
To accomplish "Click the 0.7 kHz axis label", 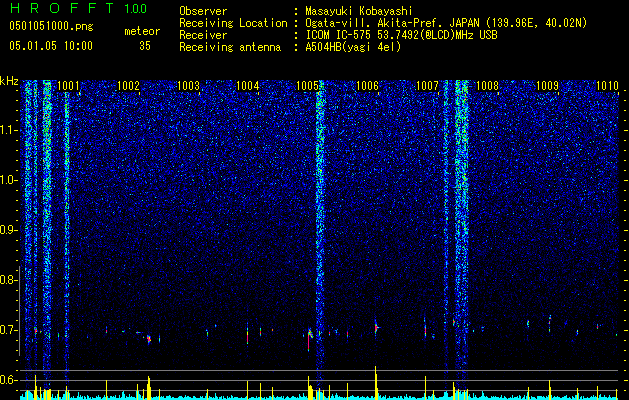I will pyautogui.click(x=9, y=330).
